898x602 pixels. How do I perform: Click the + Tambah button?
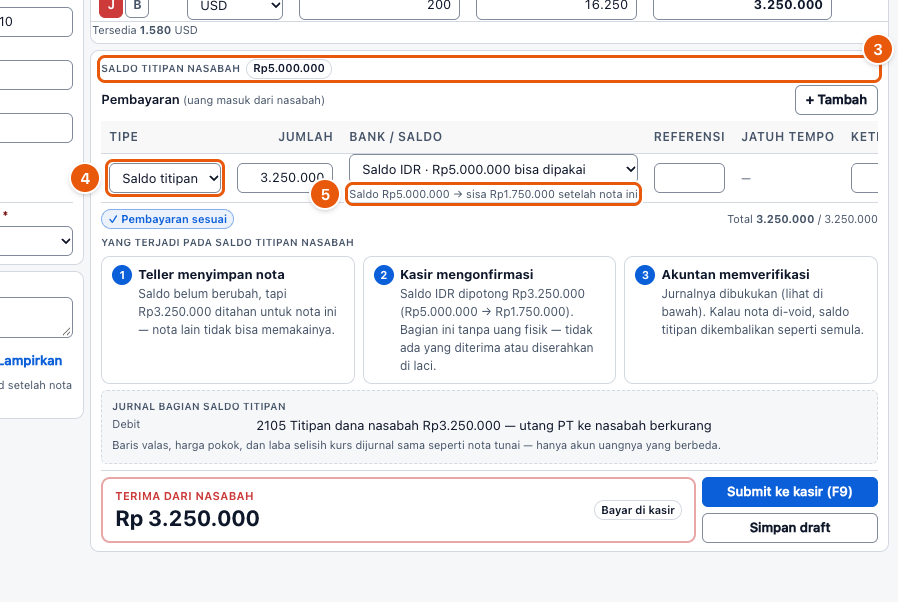coord(836,100)
